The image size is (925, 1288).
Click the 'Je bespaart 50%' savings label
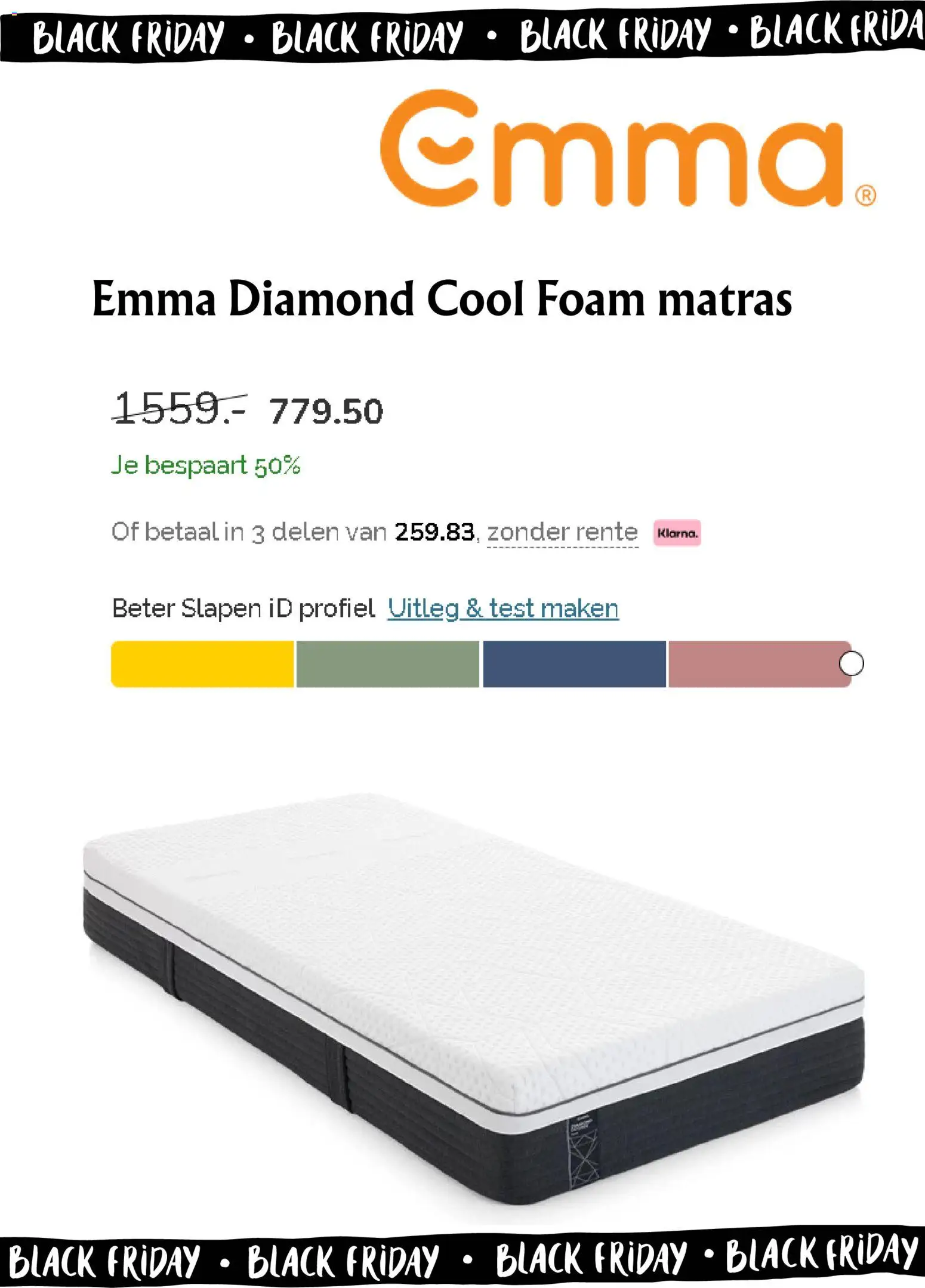208,467
